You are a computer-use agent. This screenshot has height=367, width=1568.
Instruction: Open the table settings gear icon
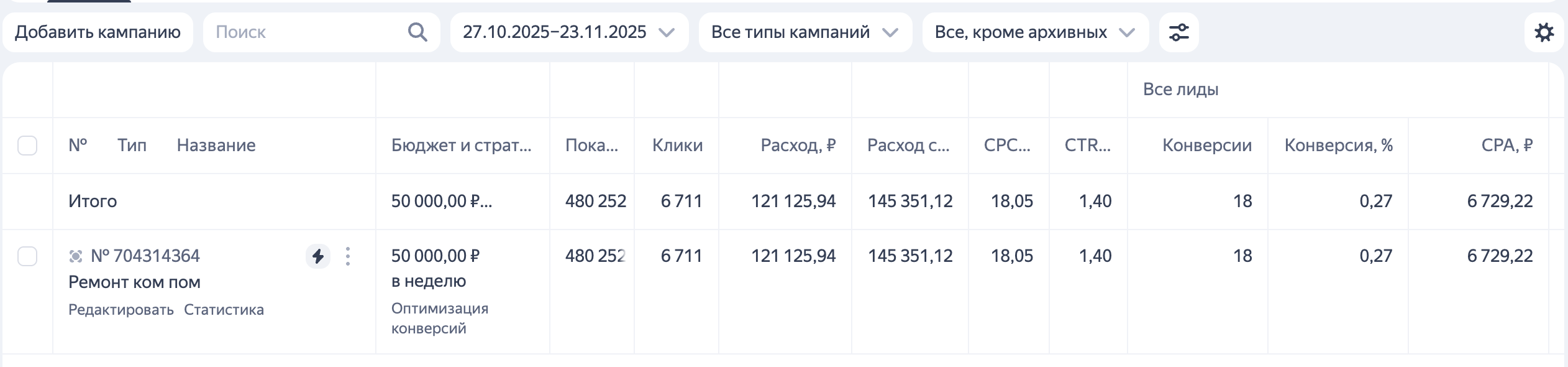tap(1545, 32)
